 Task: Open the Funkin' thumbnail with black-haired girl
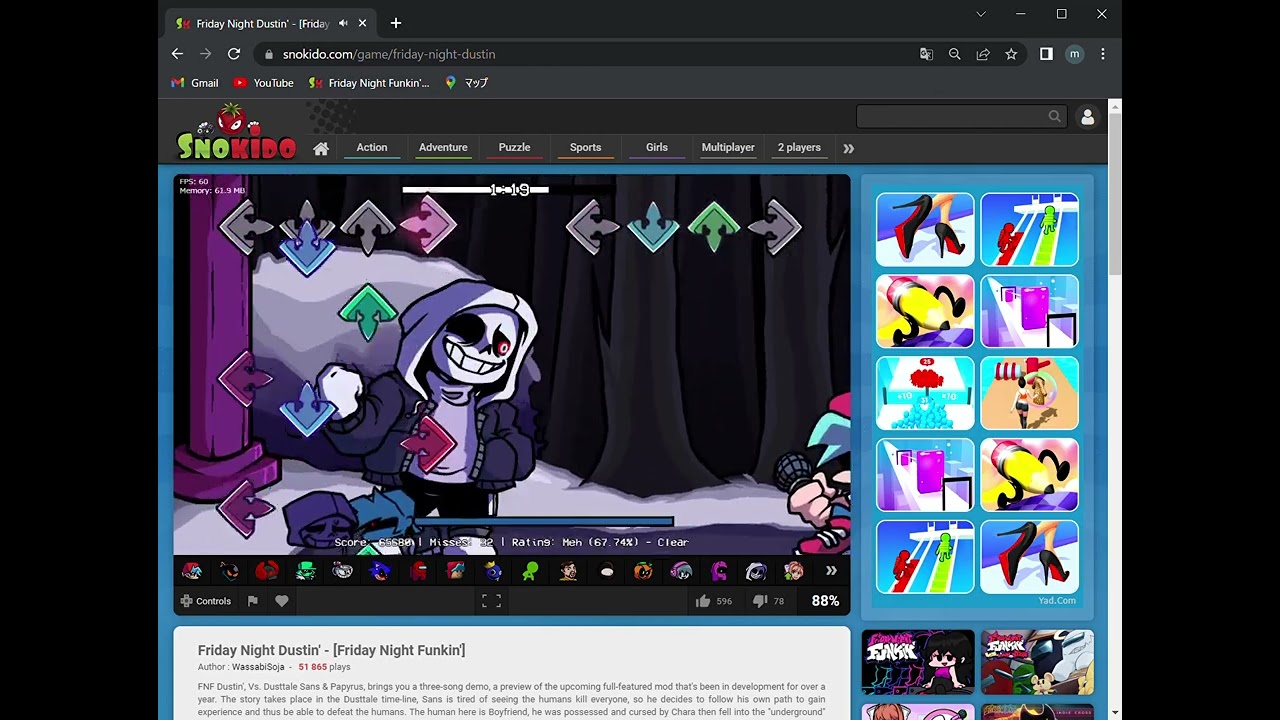pos(918,662)
